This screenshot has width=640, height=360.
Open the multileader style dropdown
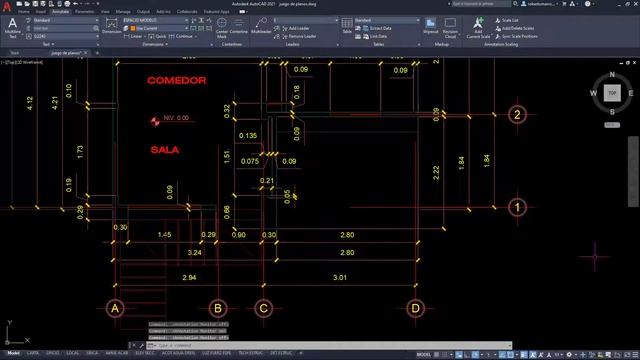(x=306, y=20)
